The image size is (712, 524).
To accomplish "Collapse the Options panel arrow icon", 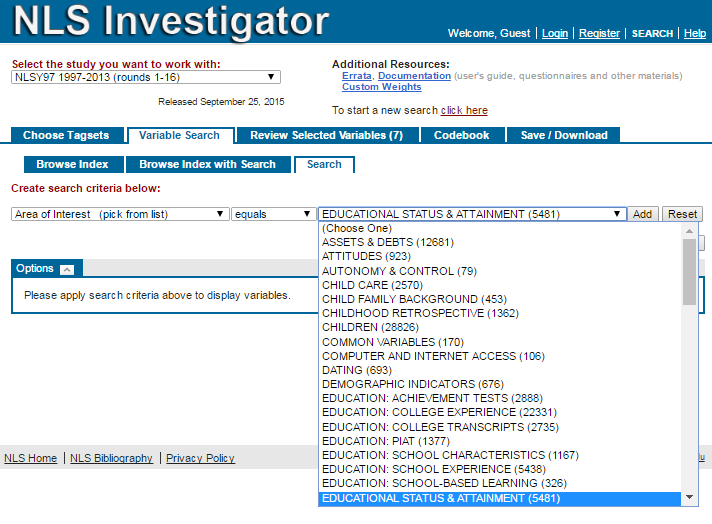I will [67, 269].
